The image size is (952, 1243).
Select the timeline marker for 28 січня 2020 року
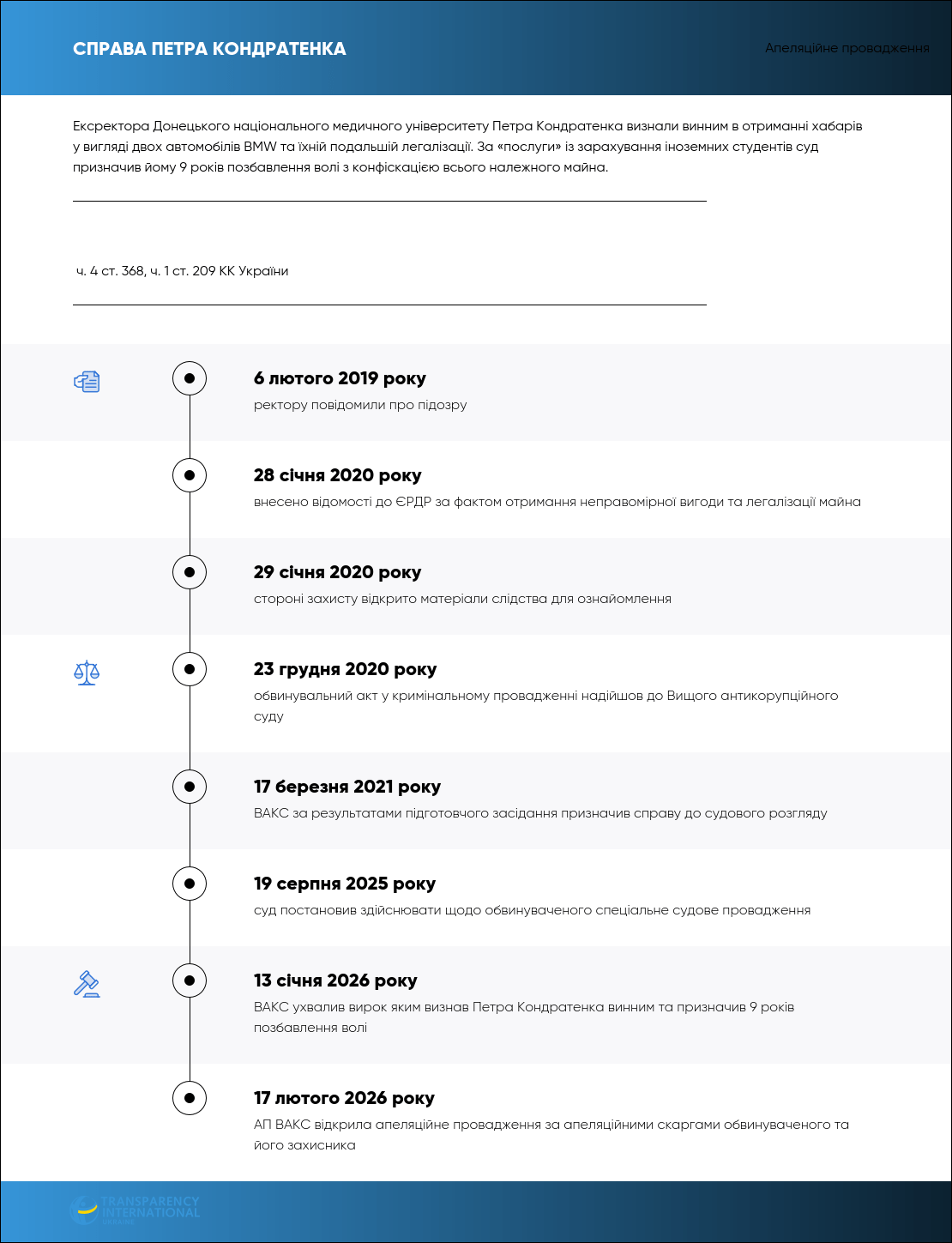[190, 475]
